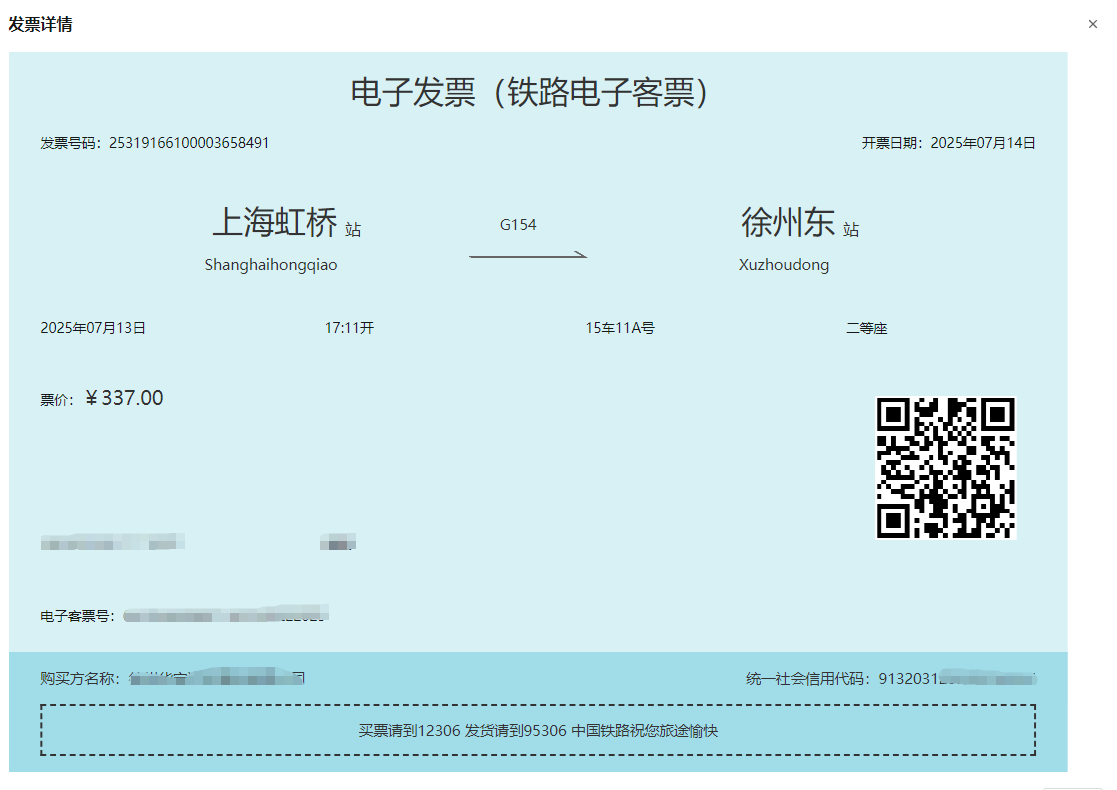Image resolution: width=1117 pixels, height=790 pixels.
Task: Click the 徐州东 arrival station name
Action: pos(788,222)
